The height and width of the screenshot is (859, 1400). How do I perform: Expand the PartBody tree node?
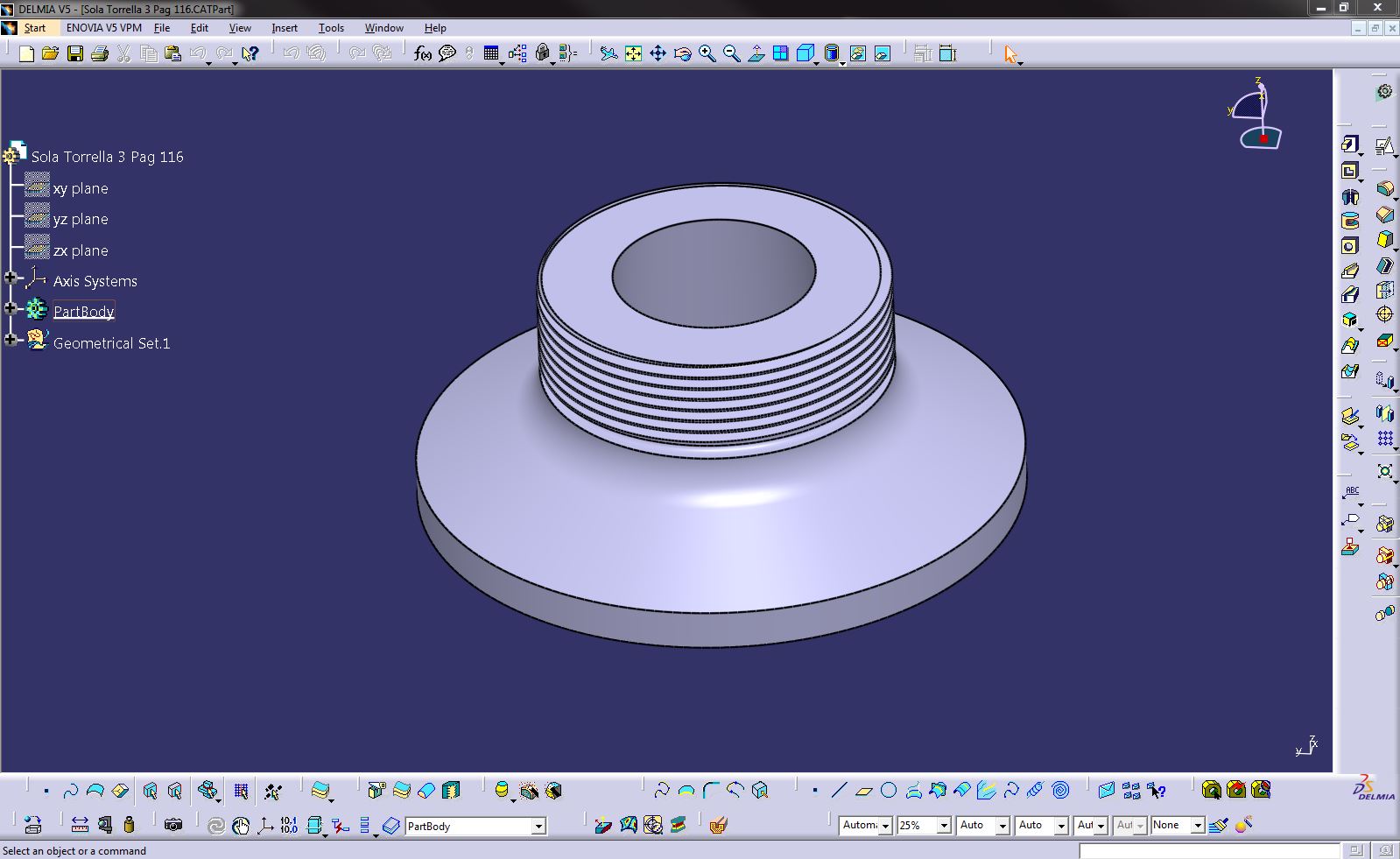point(11,309)
